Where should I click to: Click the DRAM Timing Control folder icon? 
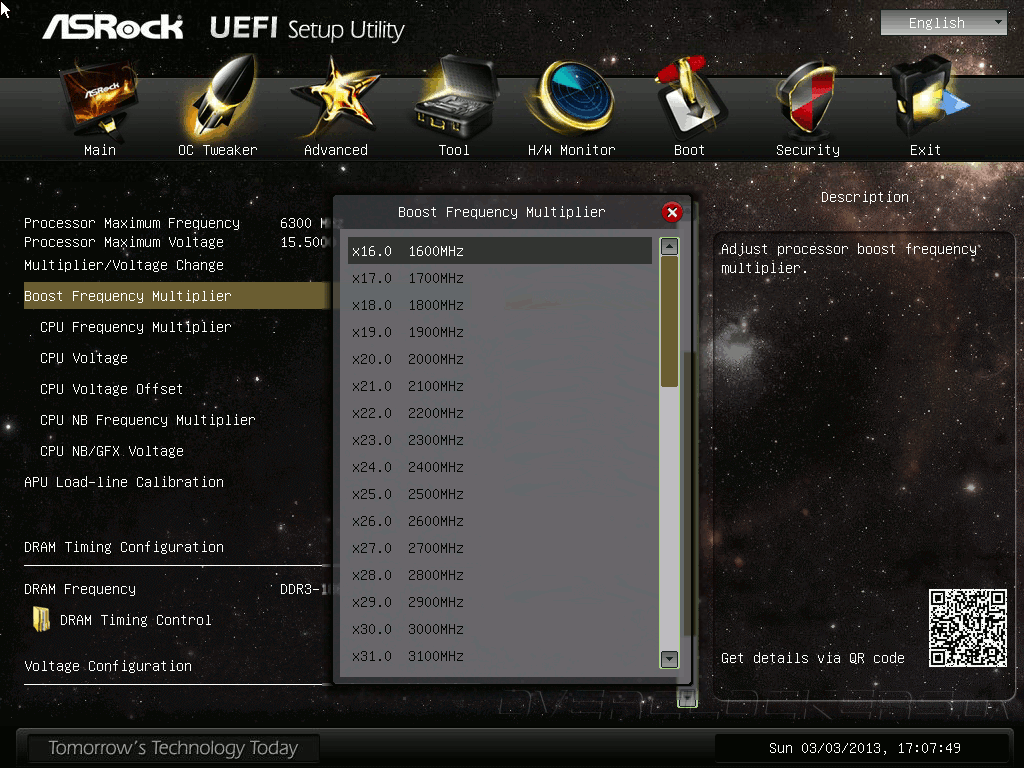[41, 619]
